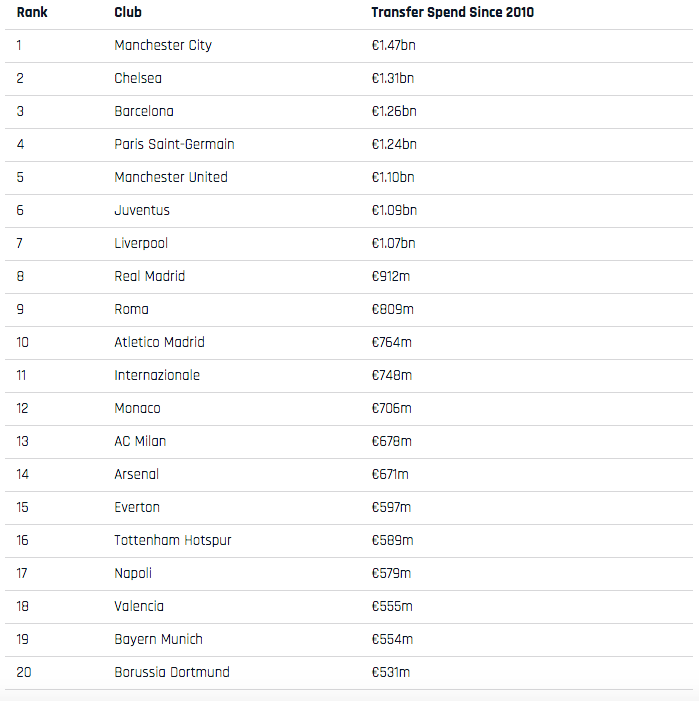Click the Paris Saint-Germain entry
The image size is (699, 701).
coord(174,144)
